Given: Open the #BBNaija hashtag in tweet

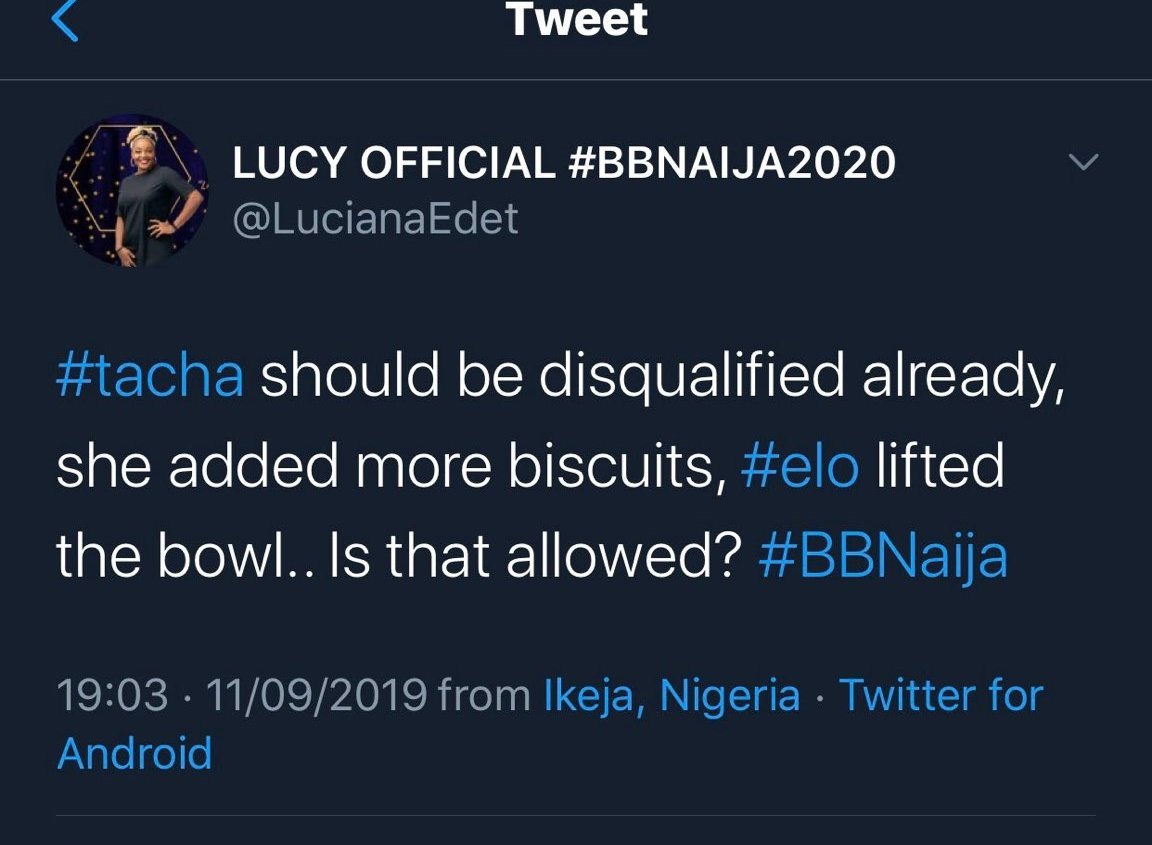Looking at the screenshot, I should coord(883,557).
